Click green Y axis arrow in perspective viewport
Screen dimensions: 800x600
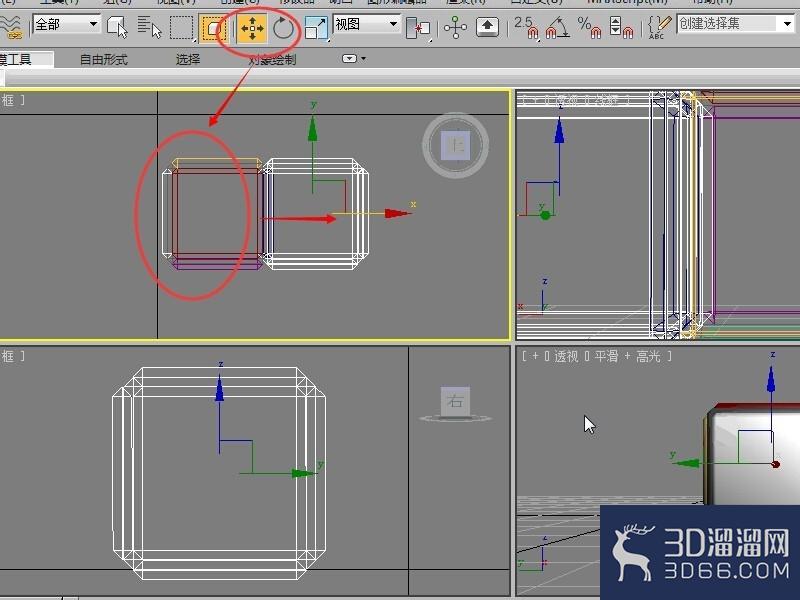686,463
